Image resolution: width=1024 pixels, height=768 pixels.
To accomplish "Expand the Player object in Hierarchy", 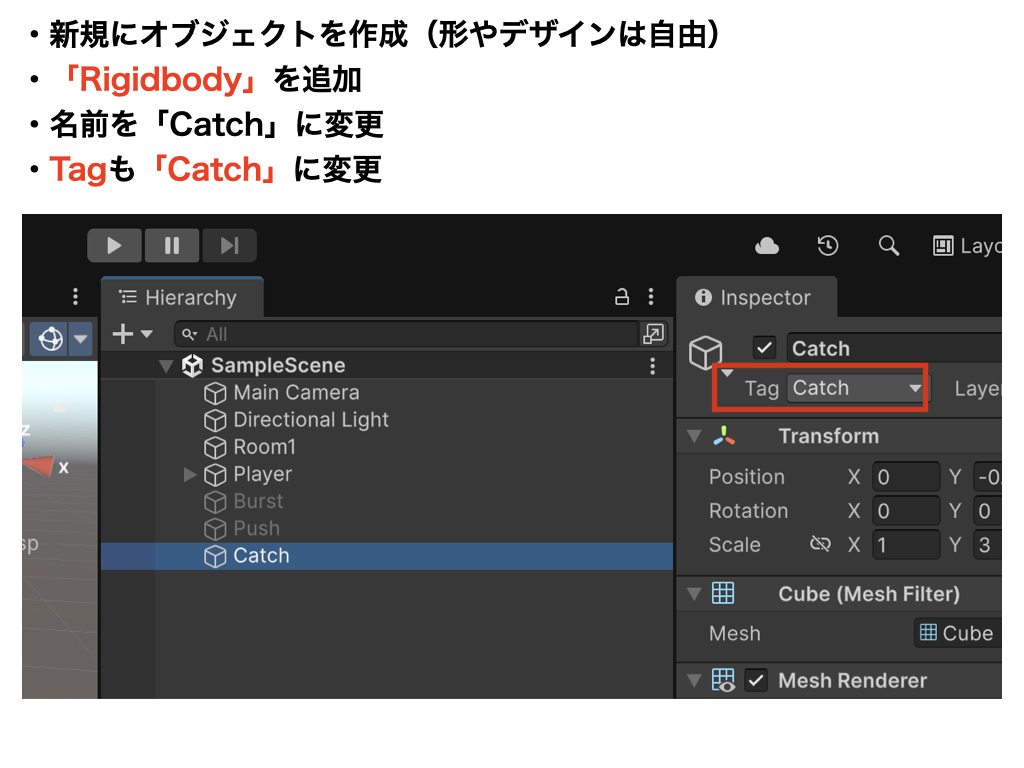I will coord(190,475).
